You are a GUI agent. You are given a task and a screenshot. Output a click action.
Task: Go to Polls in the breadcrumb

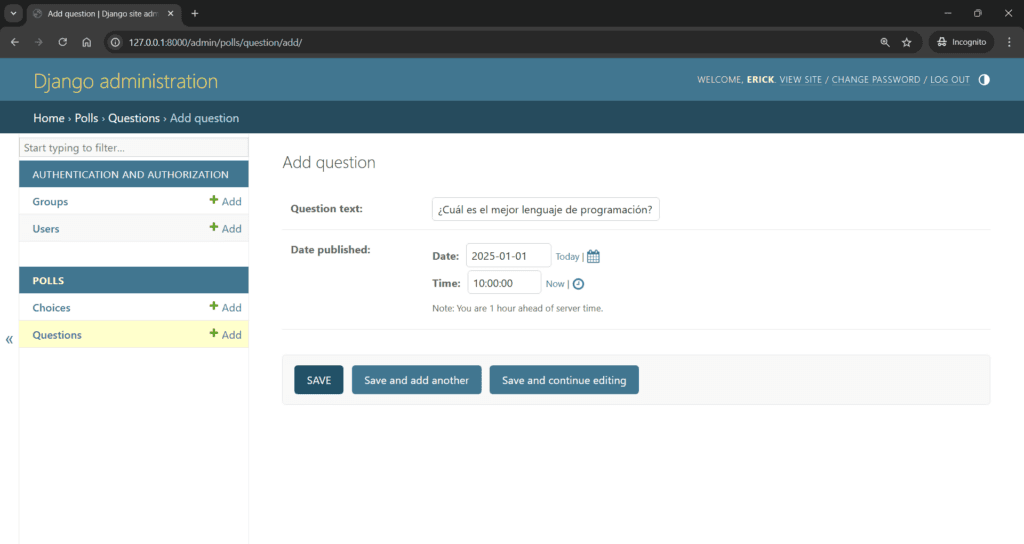pos(86,118)
